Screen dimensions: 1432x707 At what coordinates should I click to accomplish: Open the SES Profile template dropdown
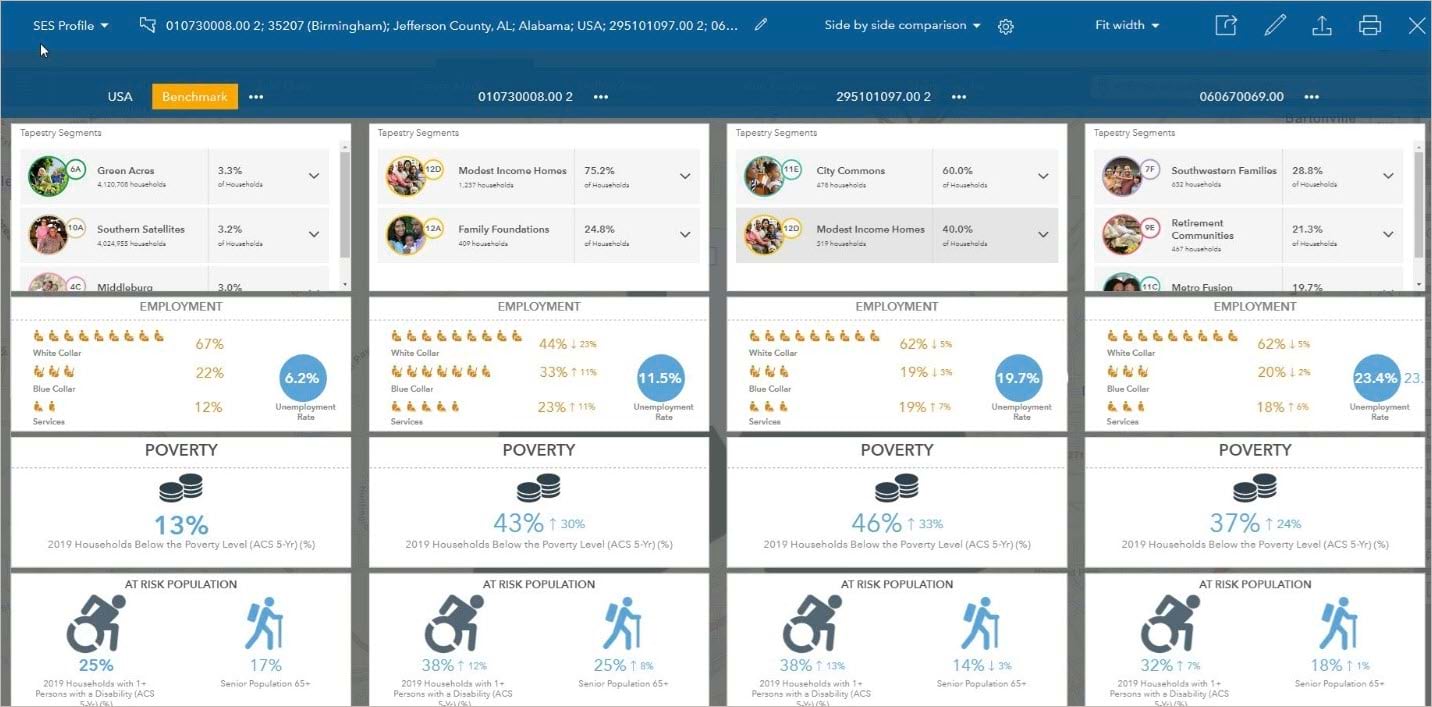(x=70, y=25)
